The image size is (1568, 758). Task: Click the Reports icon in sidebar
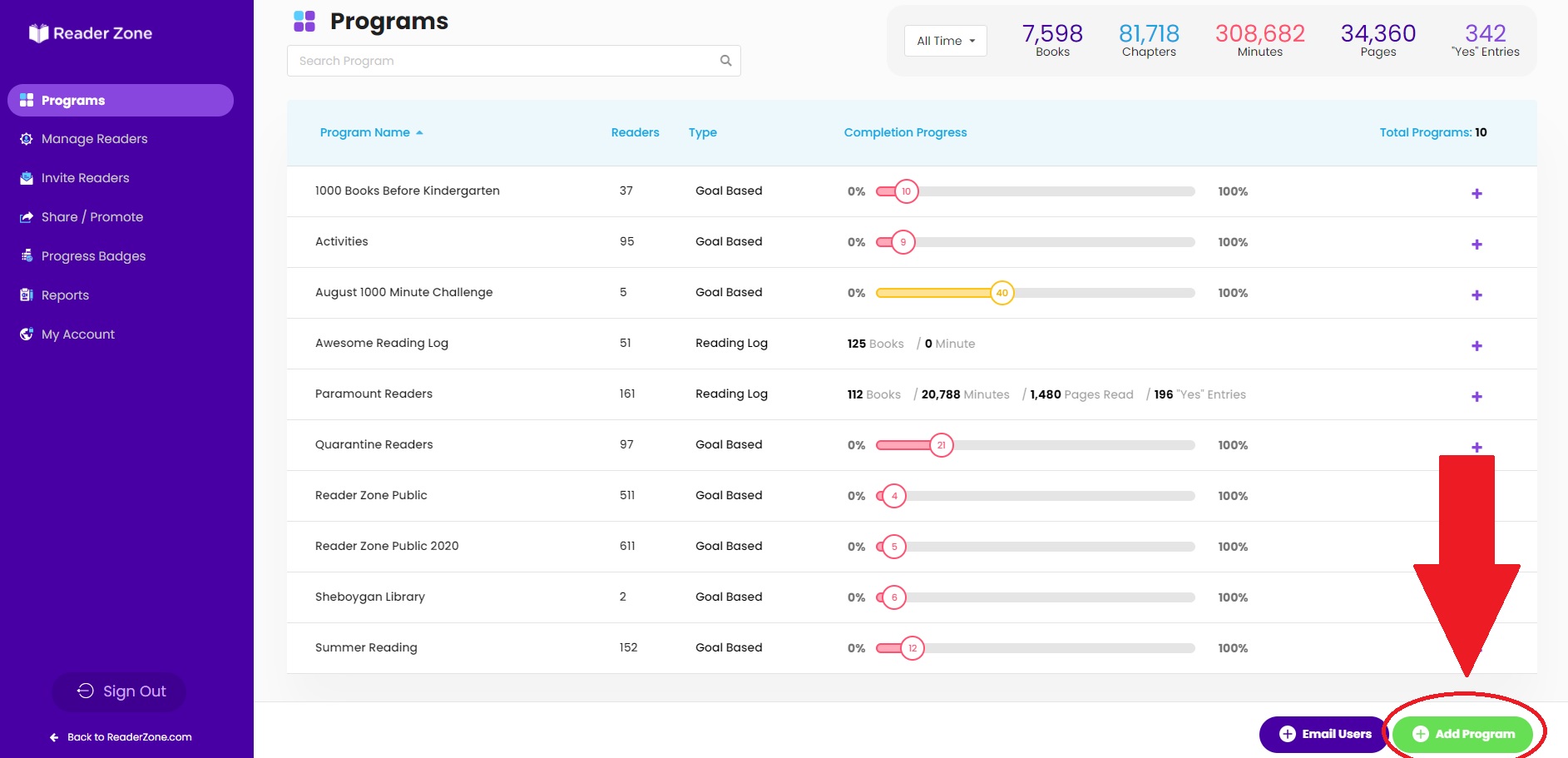coord(27,295)
